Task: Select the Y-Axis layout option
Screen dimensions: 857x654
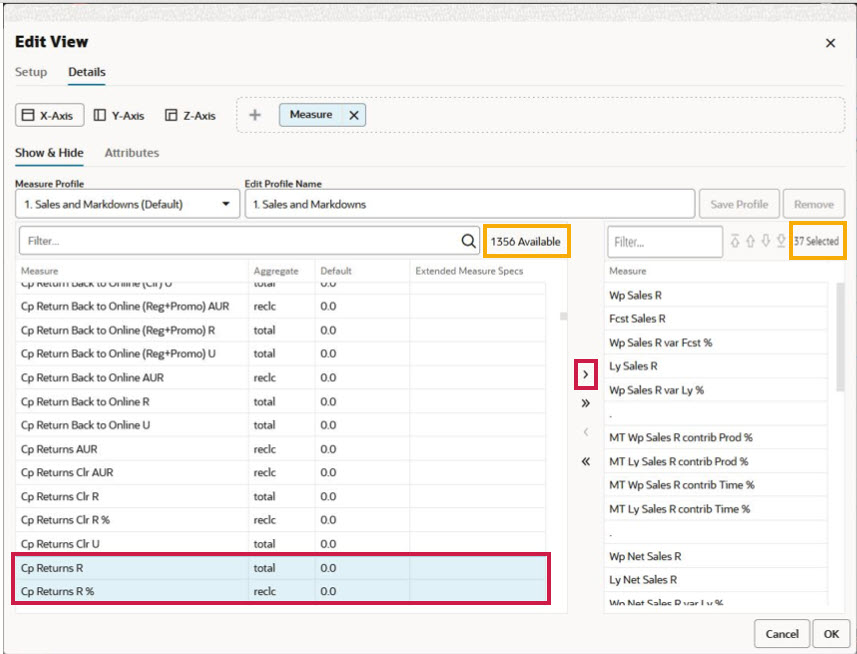Action: tap(119, 114)
